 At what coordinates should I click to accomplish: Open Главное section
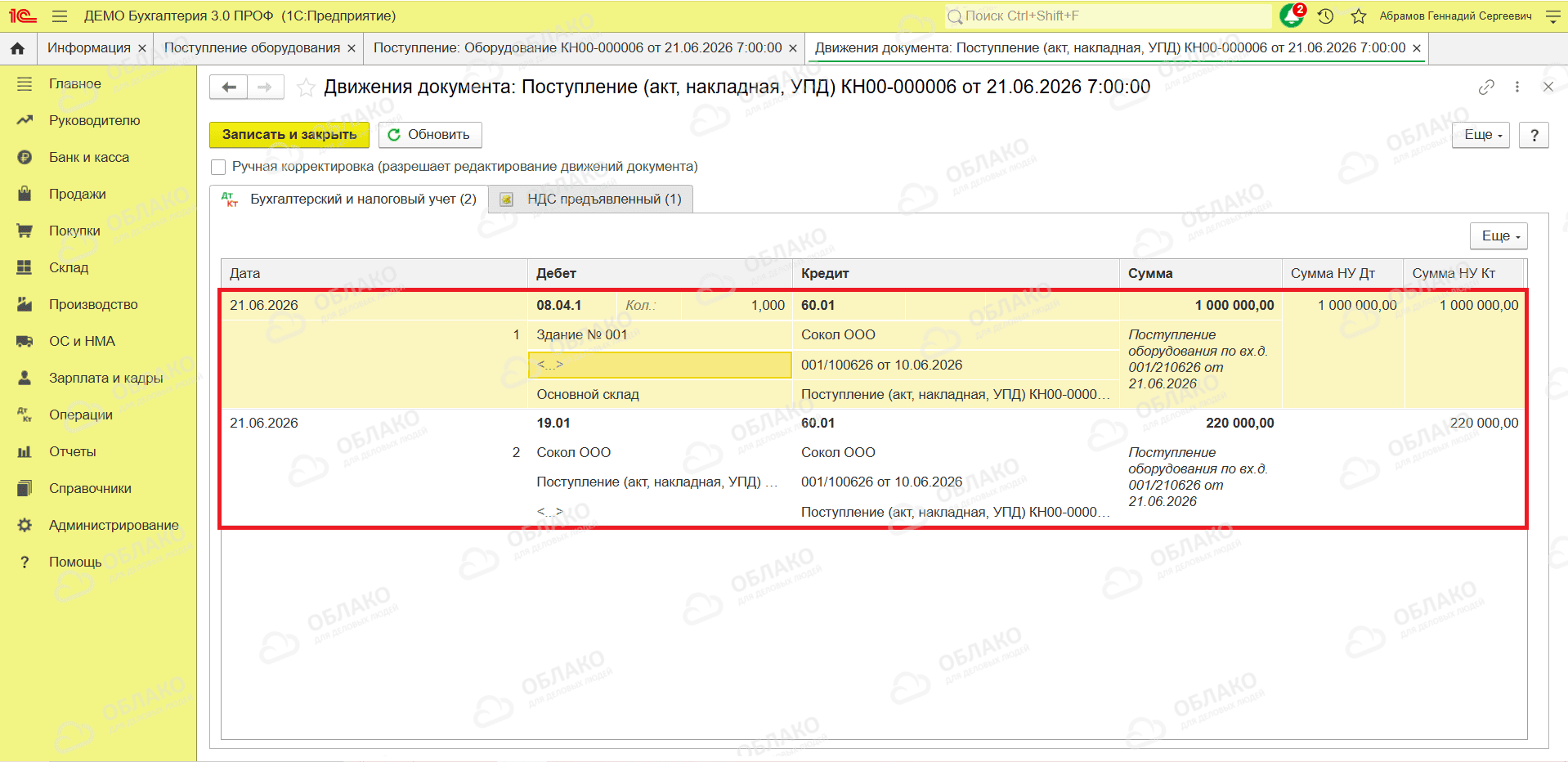click(75, 83)
